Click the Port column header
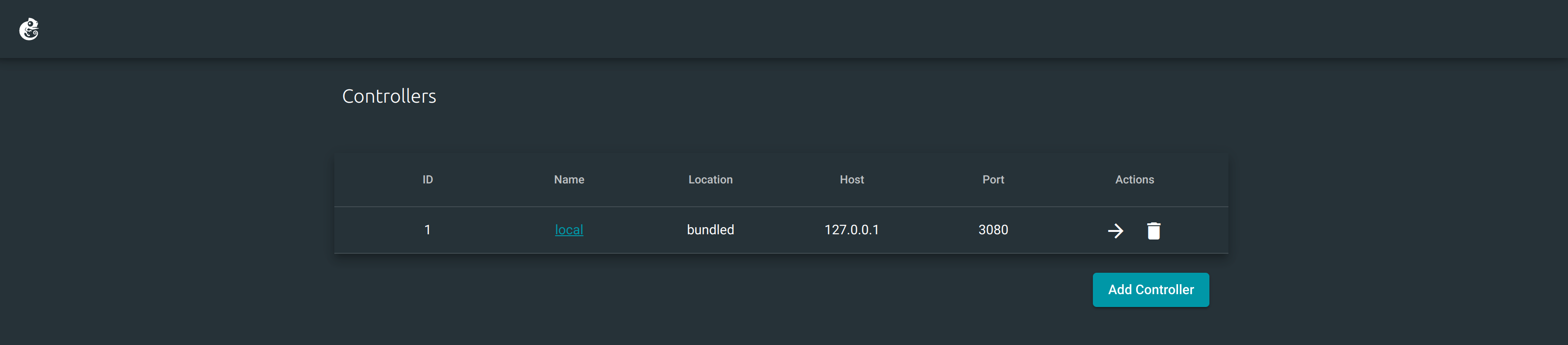This screenshot has width=1568, height=345. [993, 180]
